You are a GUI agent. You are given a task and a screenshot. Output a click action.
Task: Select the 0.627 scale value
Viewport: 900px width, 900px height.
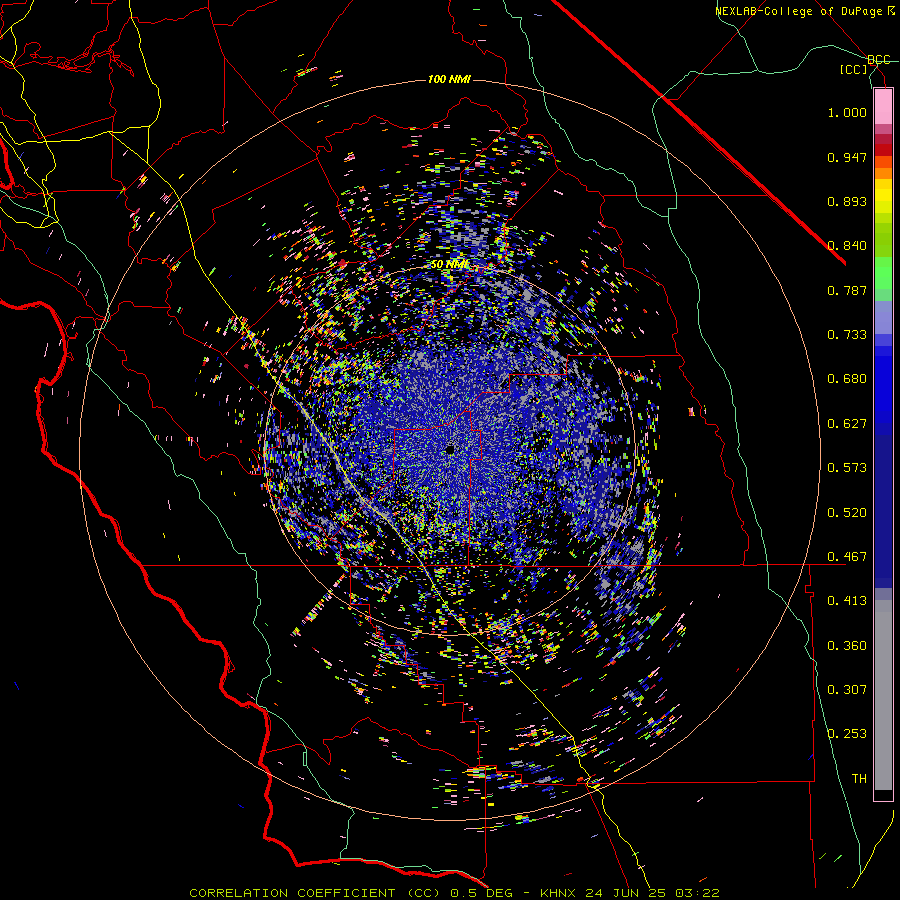847,424
